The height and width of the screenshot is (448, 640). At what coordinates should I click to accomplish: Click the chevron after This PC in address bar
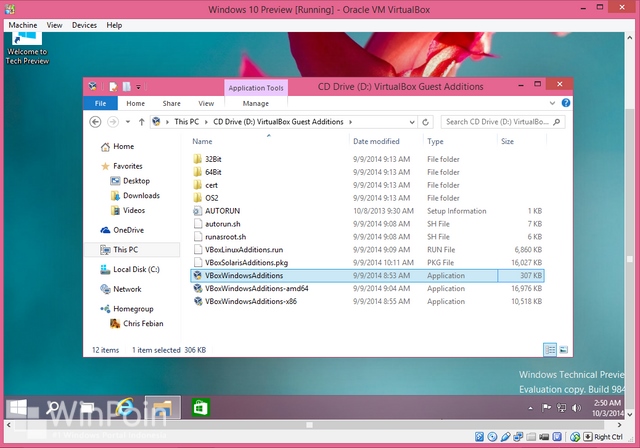click(x=206, y=122)
